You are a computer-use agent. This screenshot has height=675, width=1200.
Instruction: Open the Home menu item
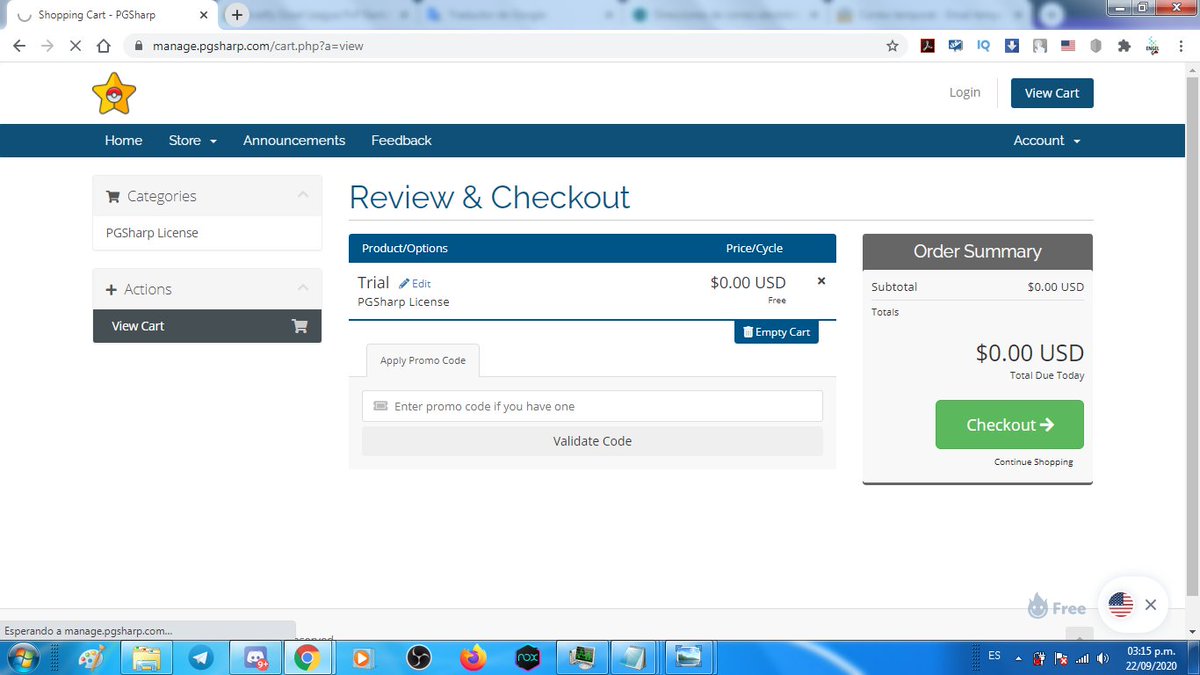click(124, 141)
